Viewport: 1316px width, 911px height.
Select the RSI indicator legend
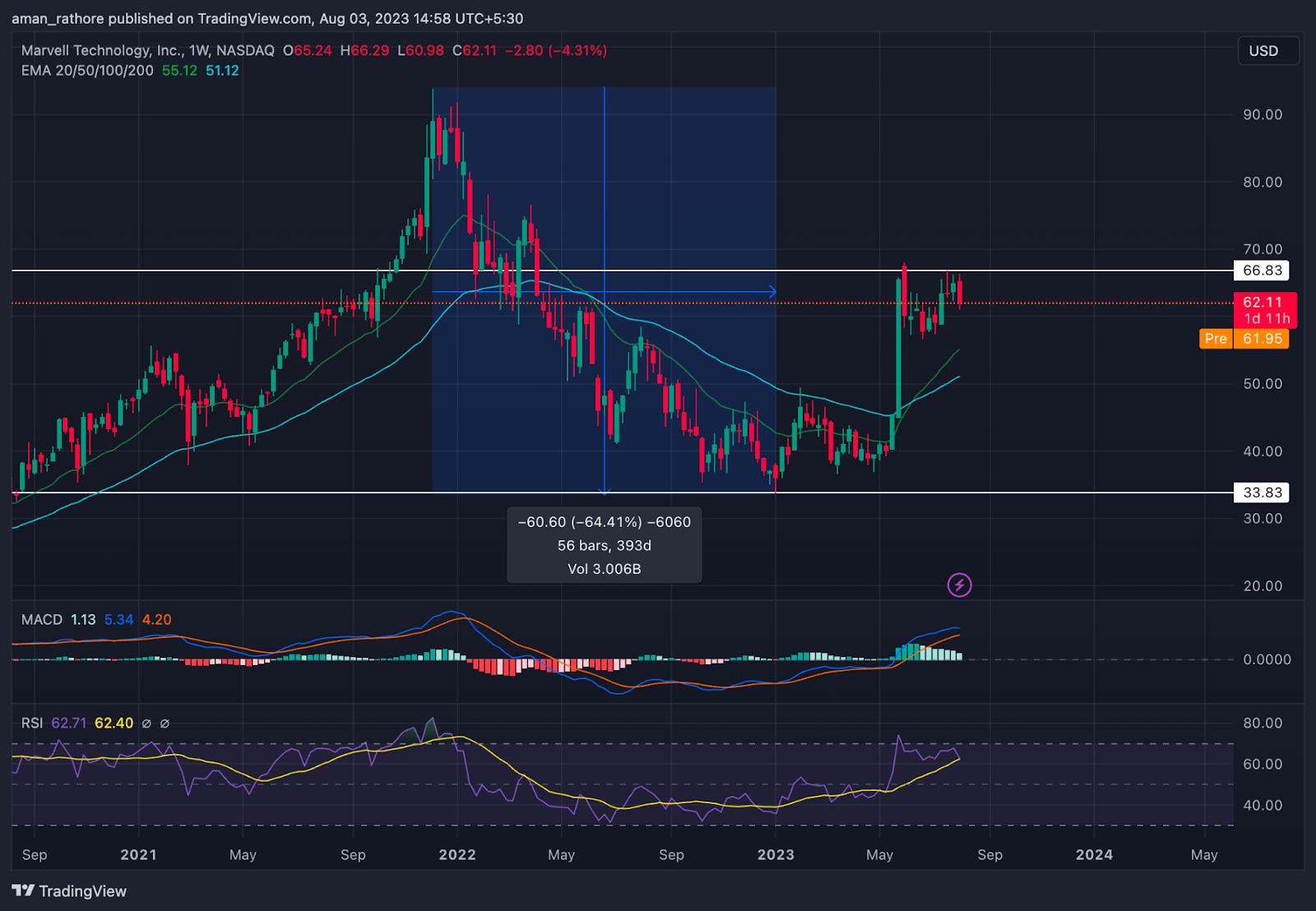[x=32, y=724]
